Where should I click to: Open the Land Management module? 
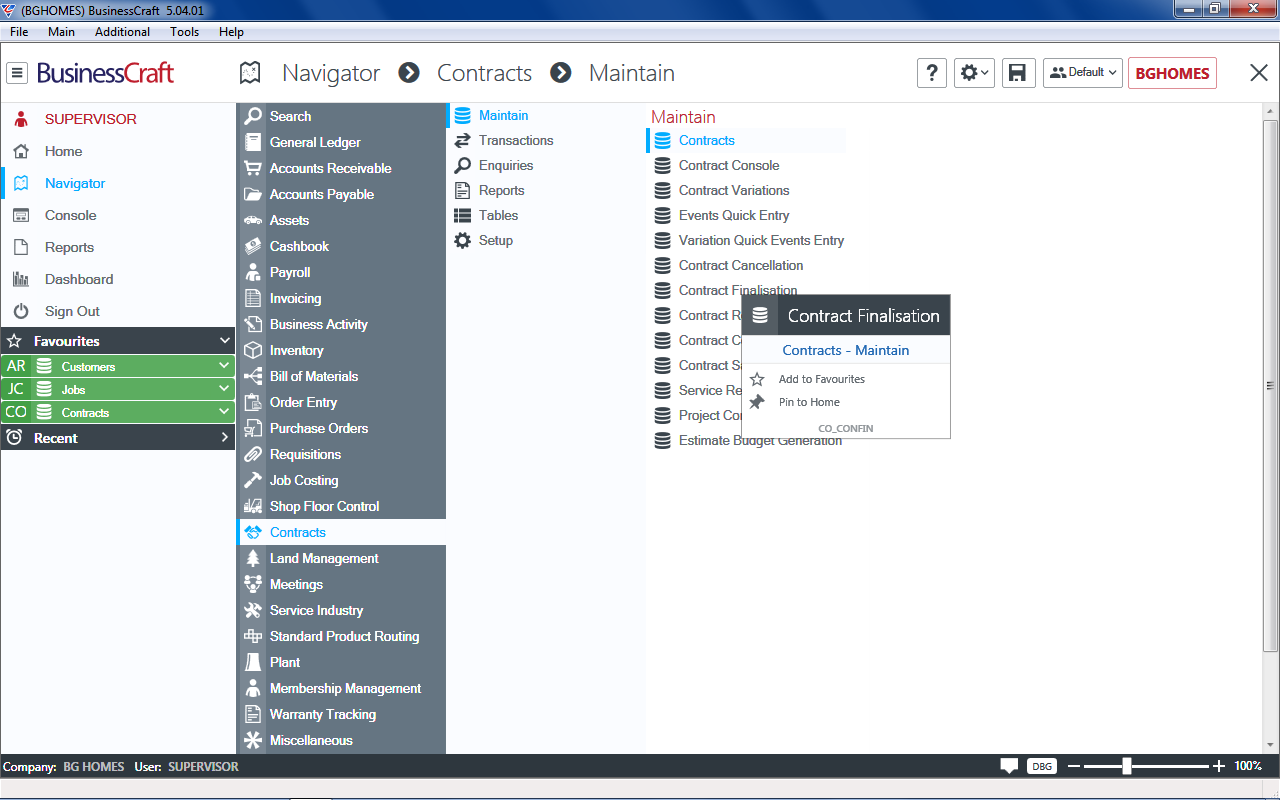341,558
